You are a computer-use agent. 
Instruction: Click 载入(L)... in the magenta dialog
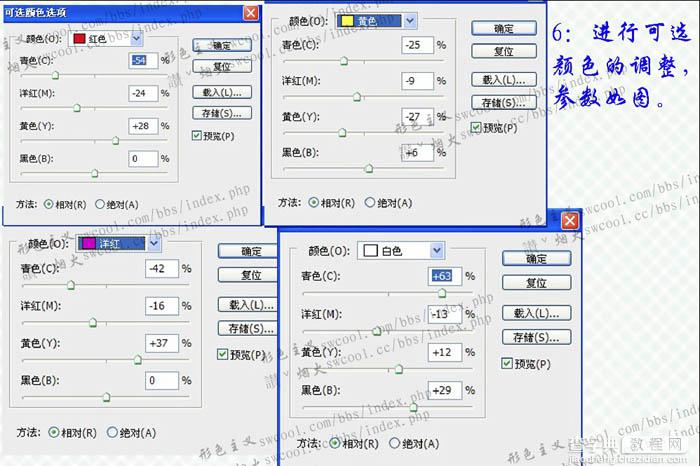(244, 304)
